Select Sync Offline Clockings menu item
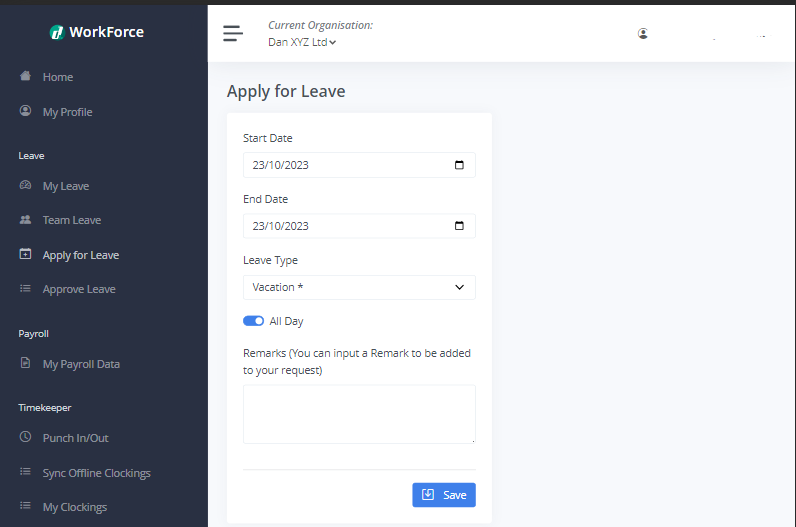 [96, 472]
